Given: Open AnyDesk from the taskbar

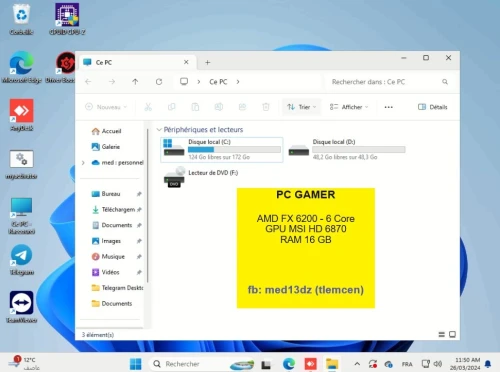Looking at the screenshot, I should coord(310,364).
